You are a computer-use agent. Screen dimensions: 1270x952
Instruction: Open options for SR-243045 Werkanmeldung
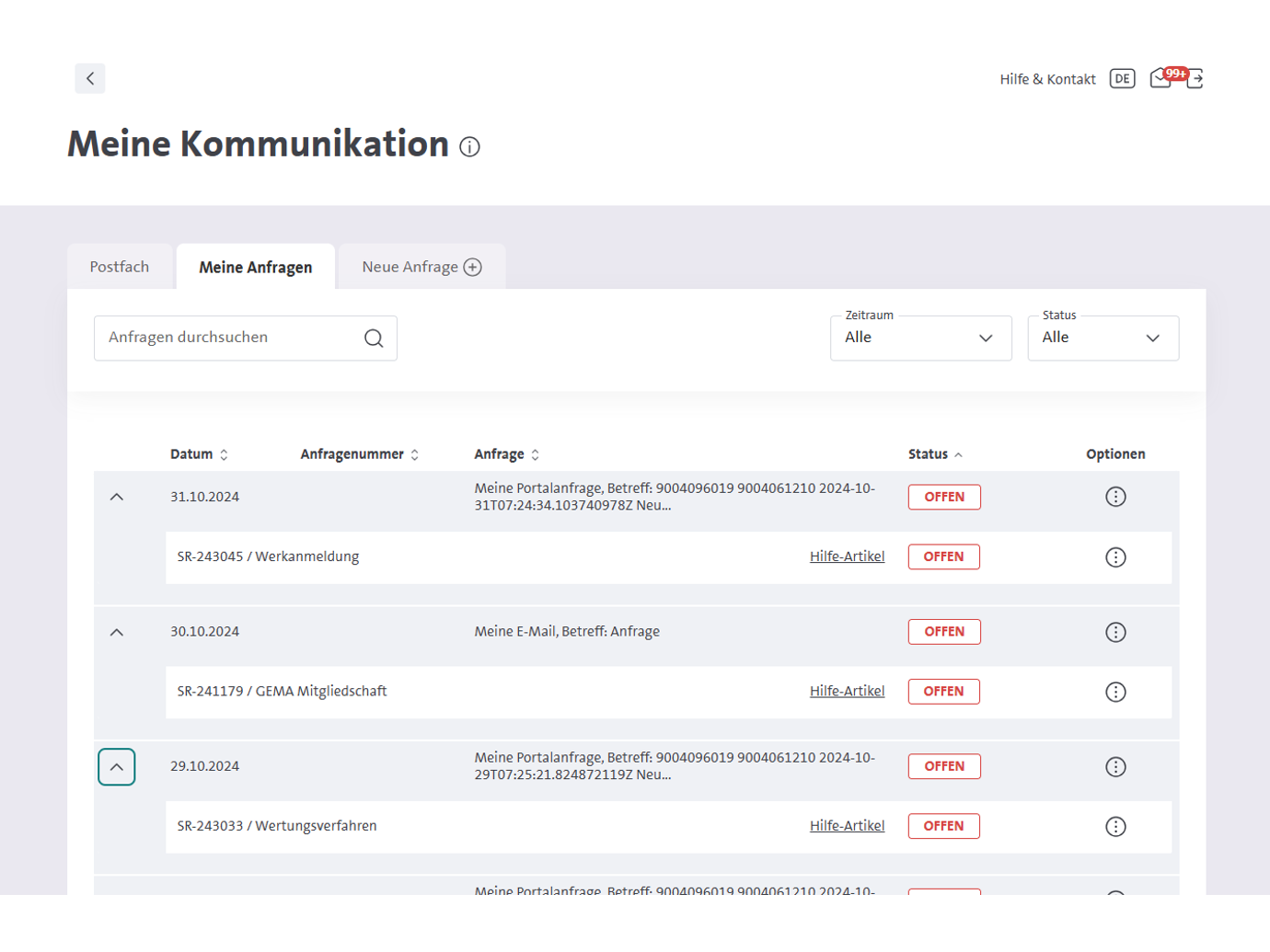click(x=1115, y=557)
